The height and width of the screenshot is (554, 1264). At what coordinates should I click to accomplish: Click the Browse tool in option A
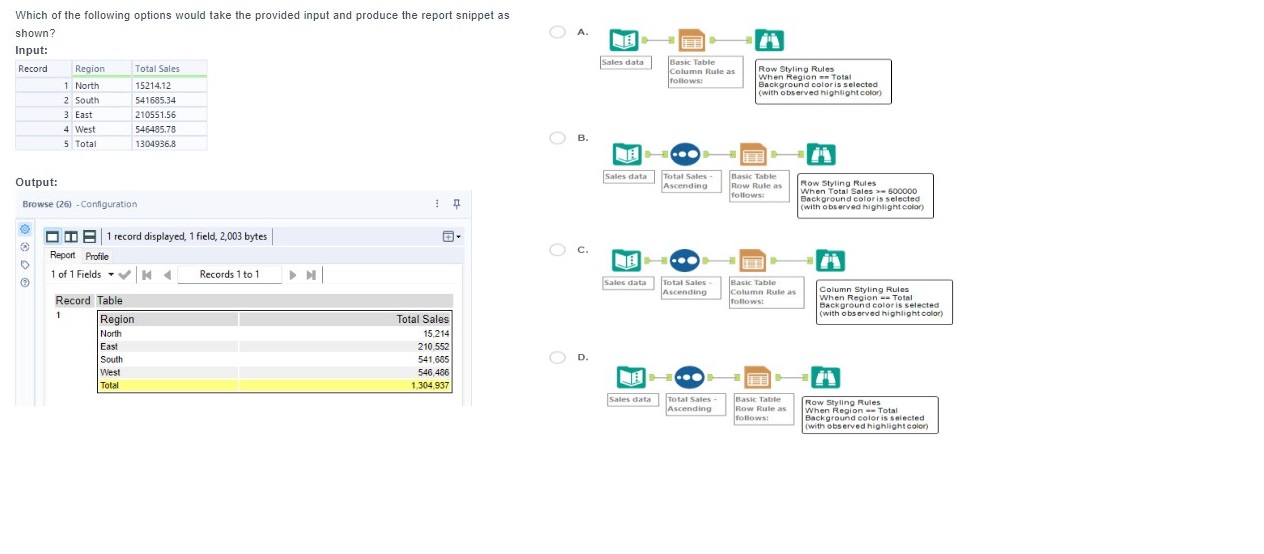click(x=769, y=41)
